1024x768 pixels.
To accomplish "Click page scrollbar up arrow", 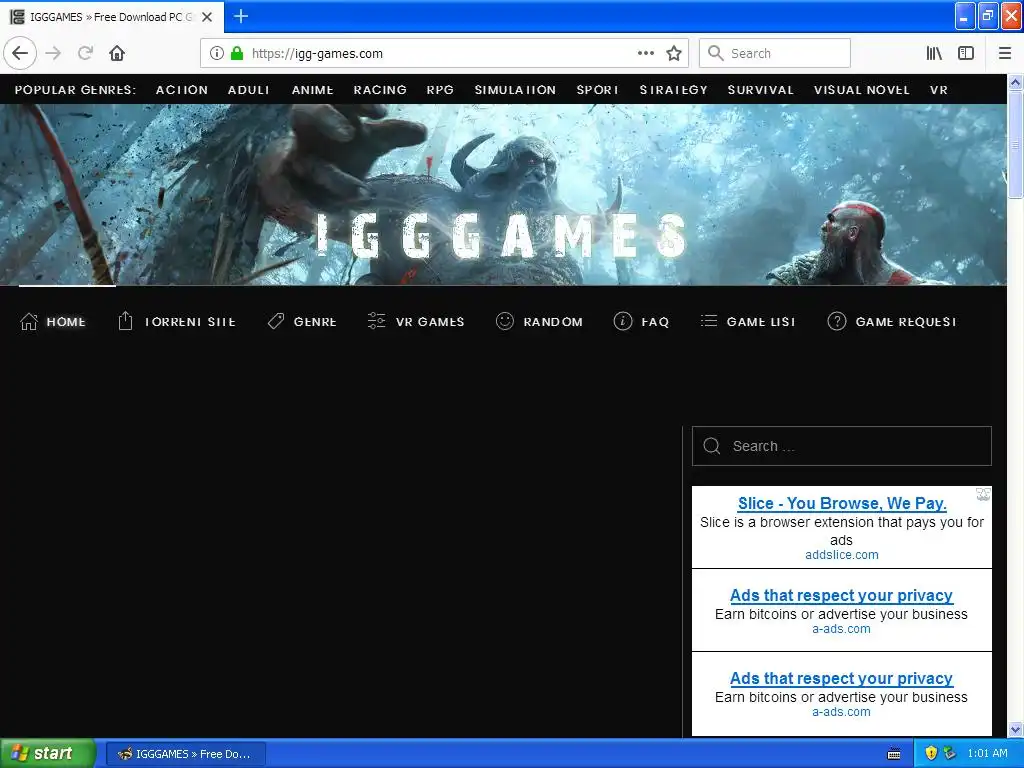I will click(x=1016, y=83).
